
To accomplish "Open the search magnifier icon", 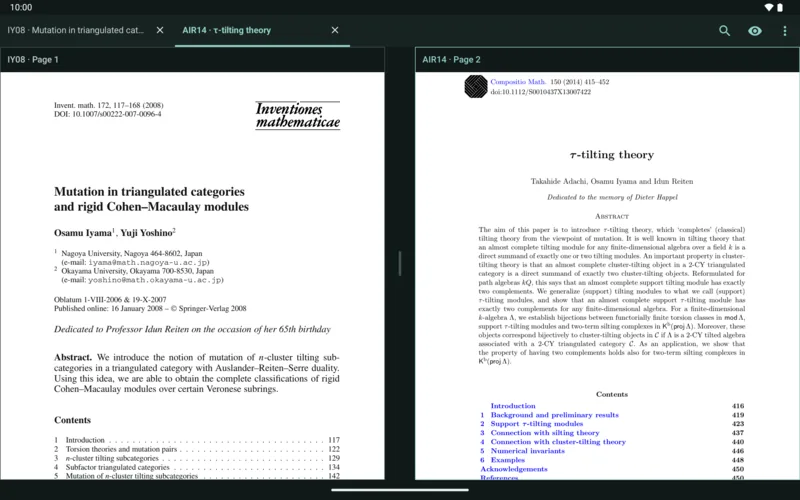I will pyautogui.click(x=724, y=31).
